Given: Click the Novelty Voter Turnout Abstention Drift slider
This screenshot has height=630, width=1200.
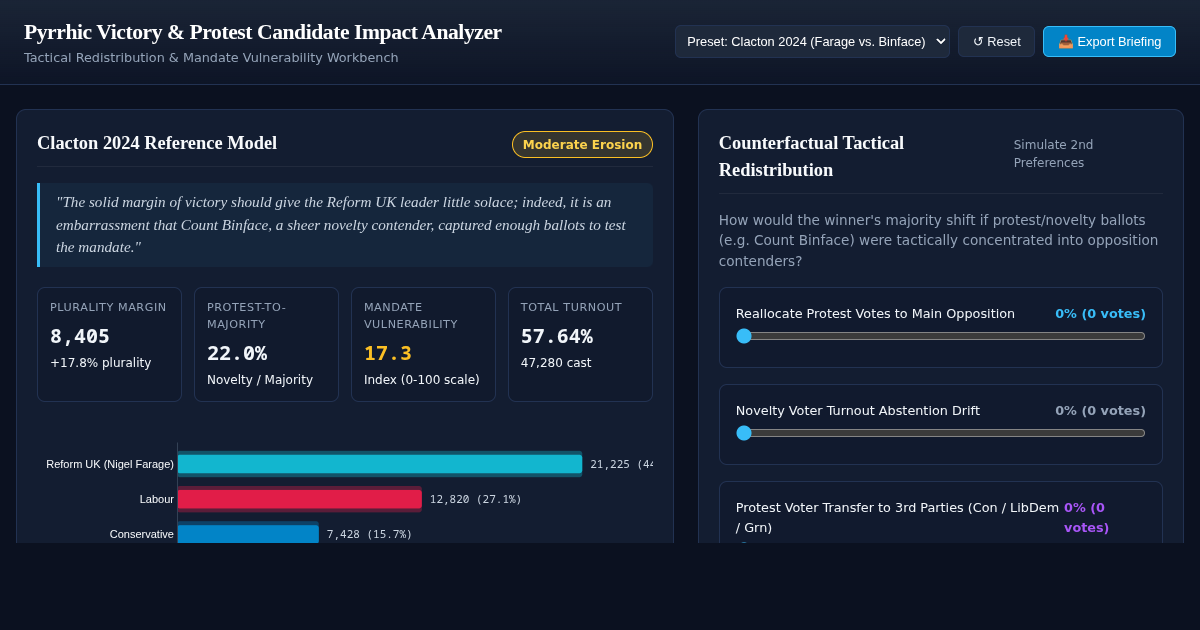Looking at the screenshot, I should point(941,433).
